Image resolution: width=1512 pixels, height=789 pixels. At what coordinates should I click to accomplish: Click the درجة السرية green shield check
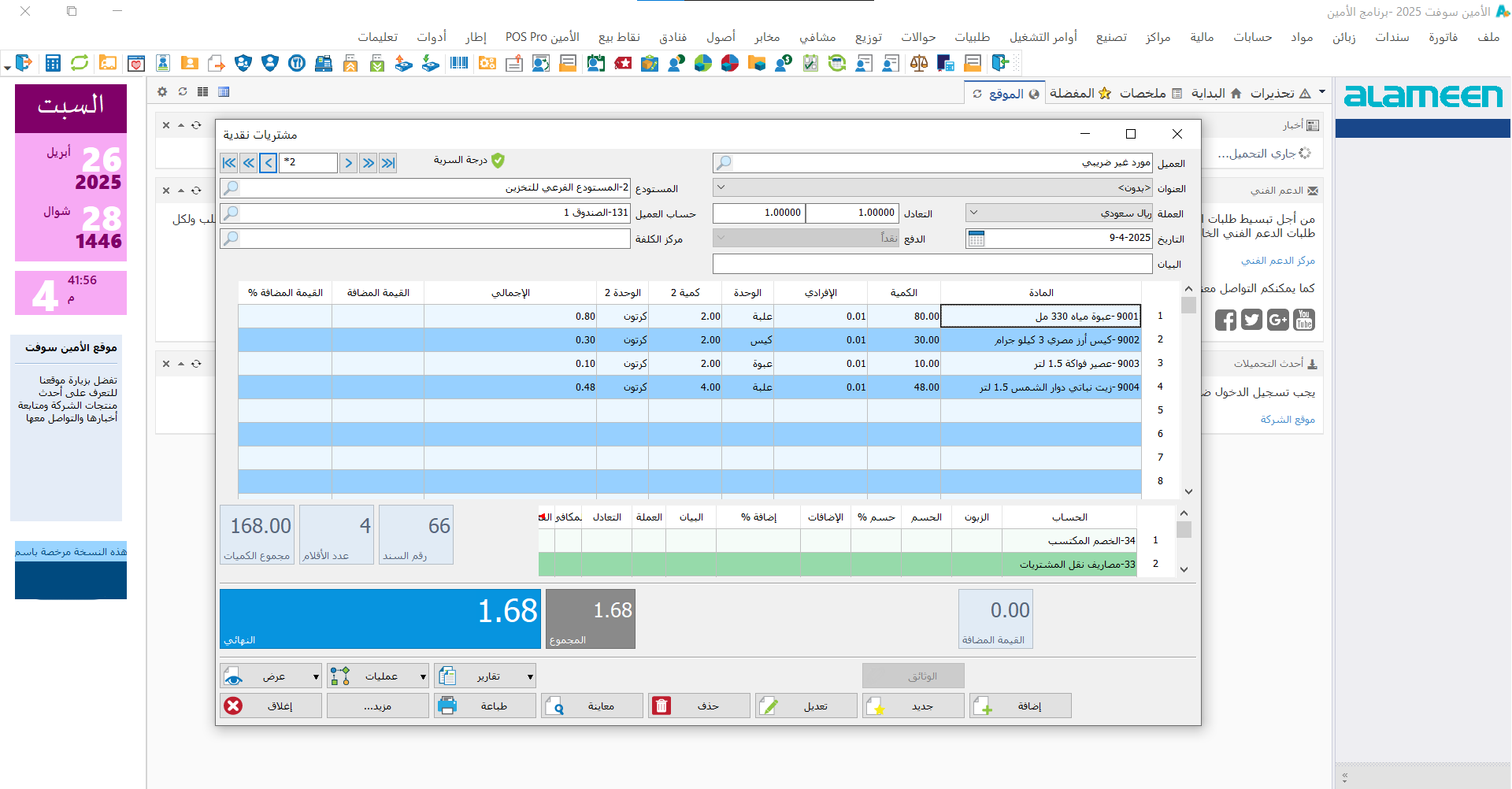(x=498, y=161)
